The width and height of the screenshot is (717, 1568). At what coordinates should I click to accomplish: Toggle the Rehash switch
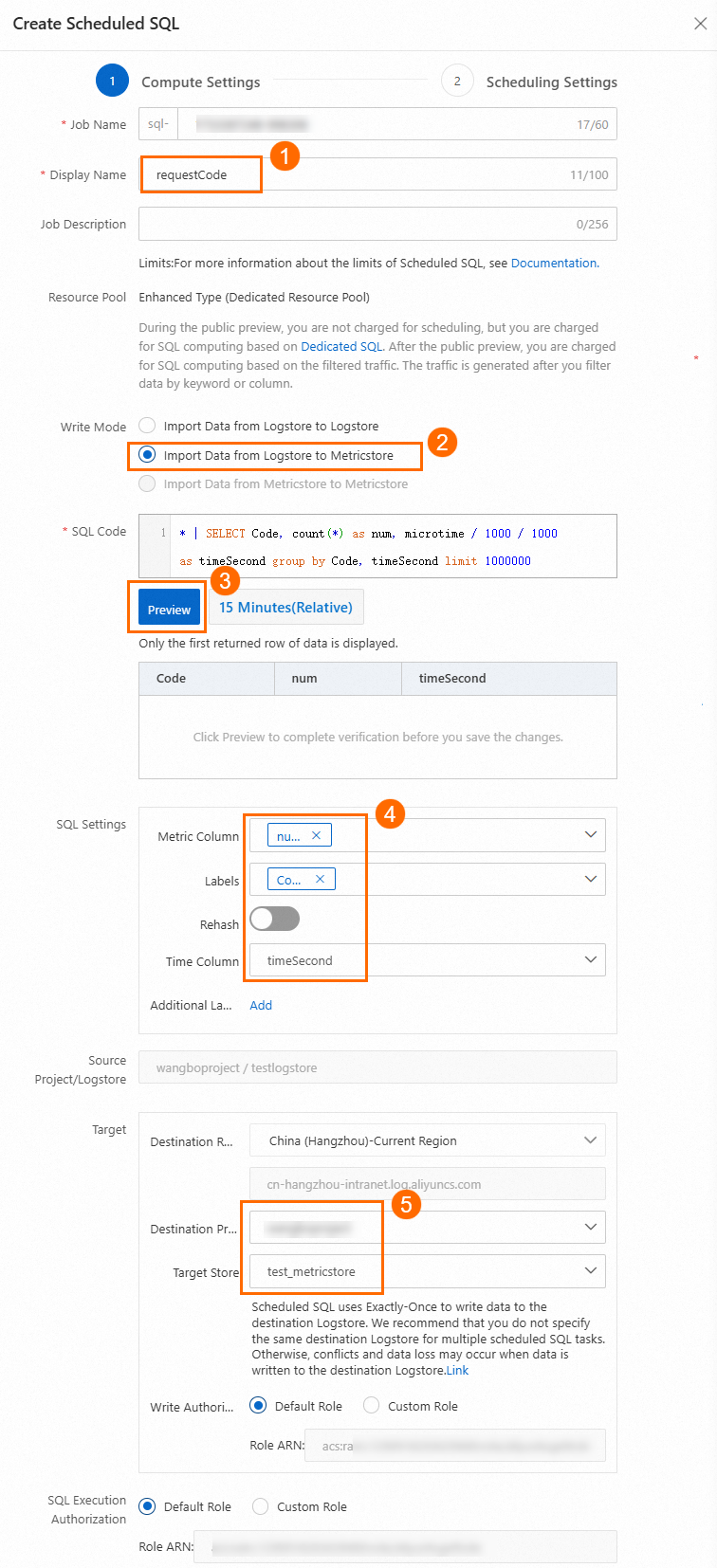tap(275, 919)
